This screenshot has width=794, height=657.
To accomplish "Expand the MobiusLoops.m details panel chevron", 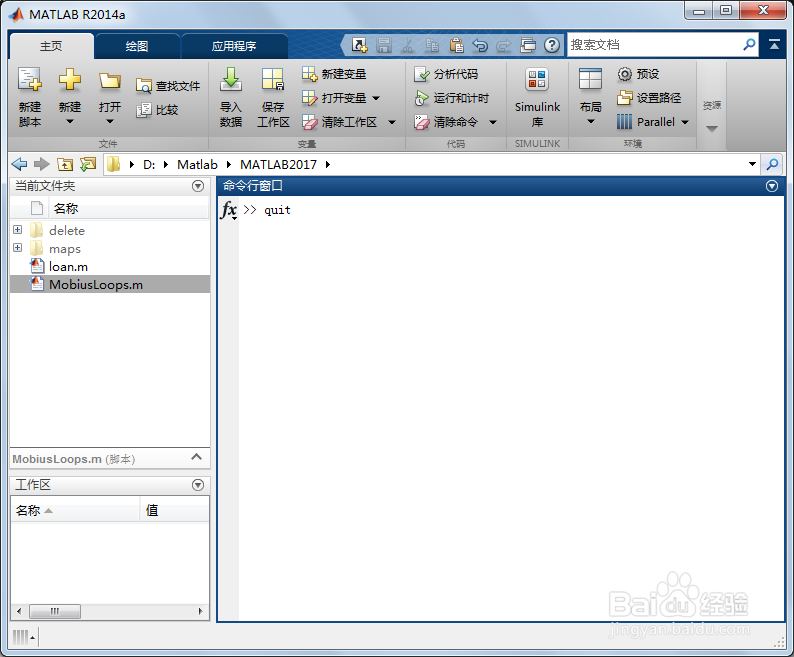I will (x=196, y=457).
